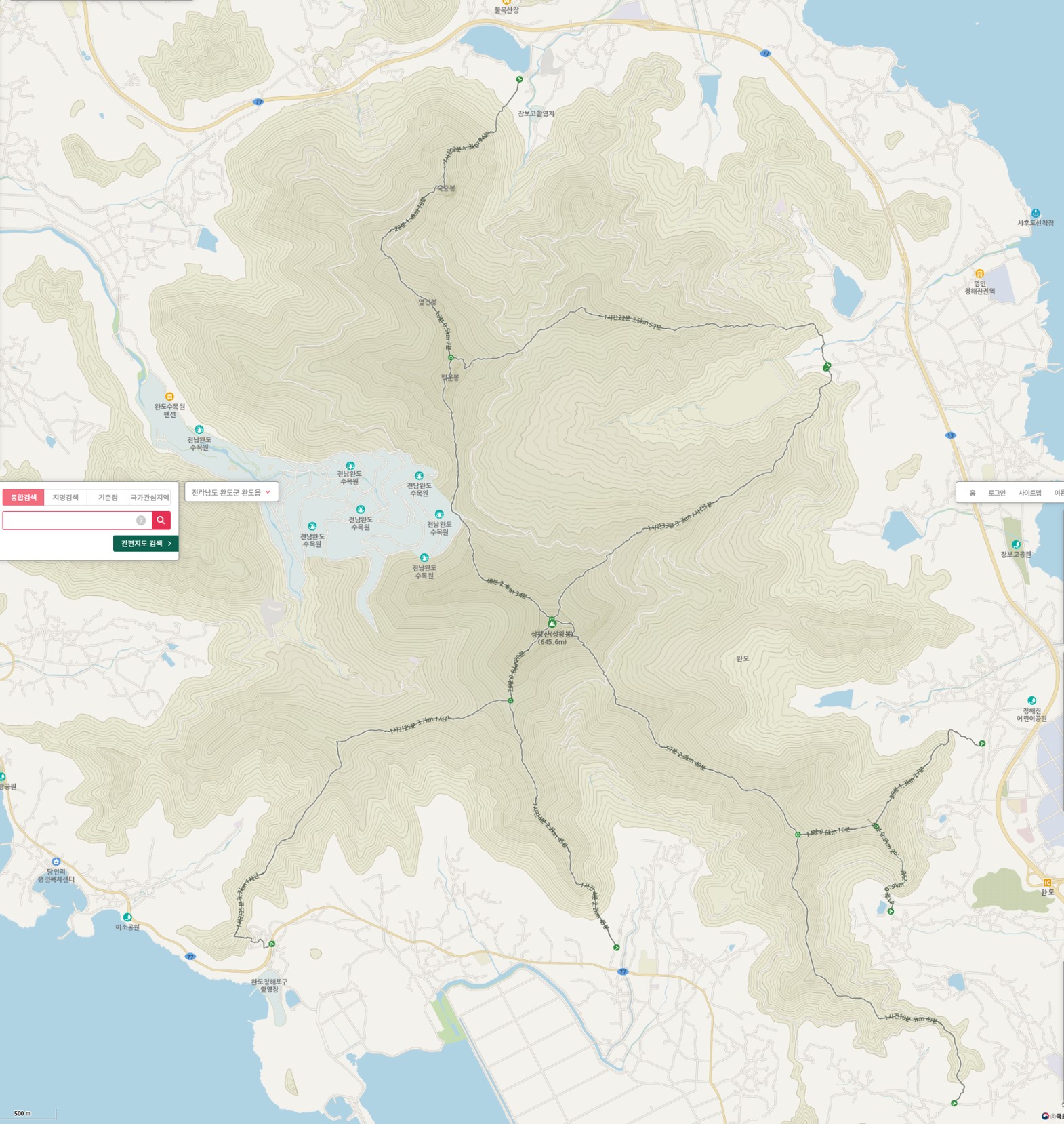The width and height of the screenshot is (1064, 1124).
Task: Switch to the 기준점 tab
Action: click(108, 498)
